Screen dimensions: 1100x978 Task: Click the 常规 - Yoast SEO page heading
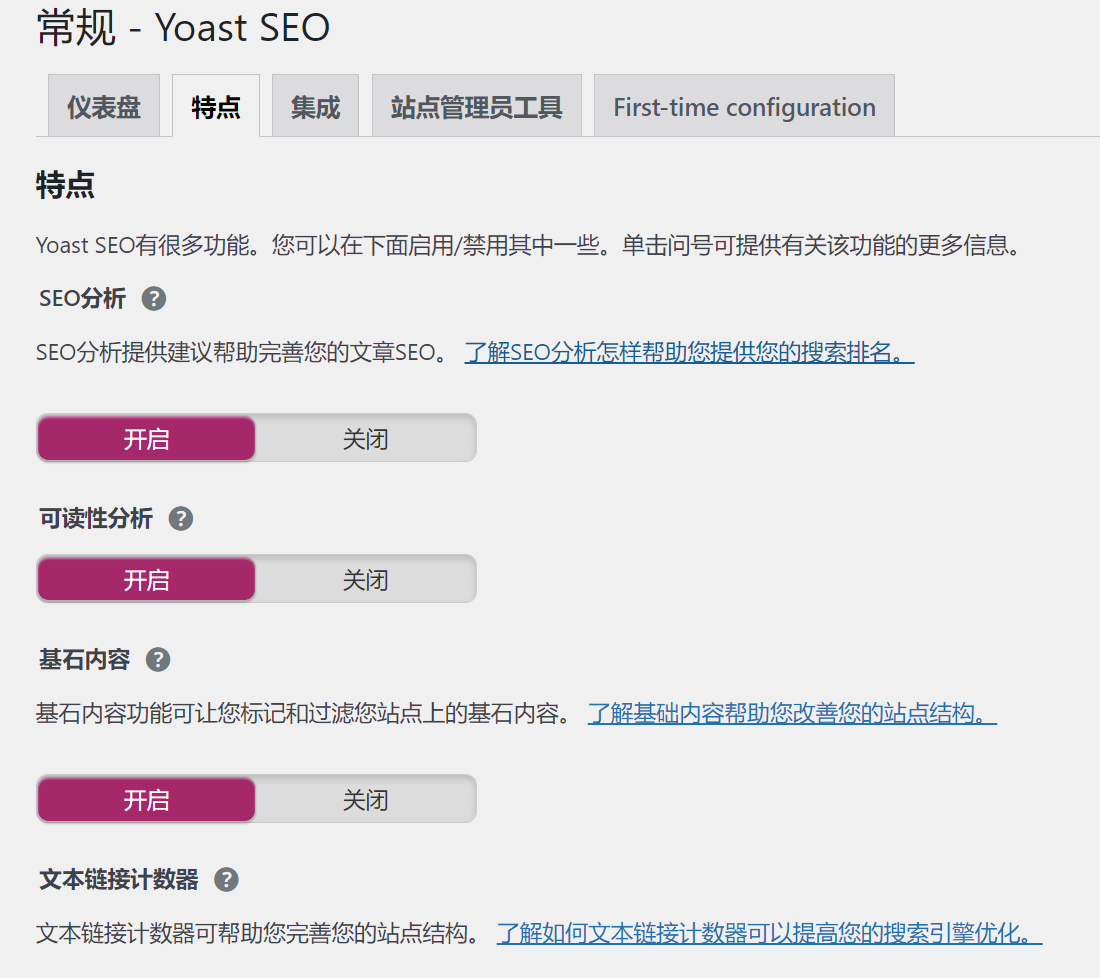pos(180,27)
